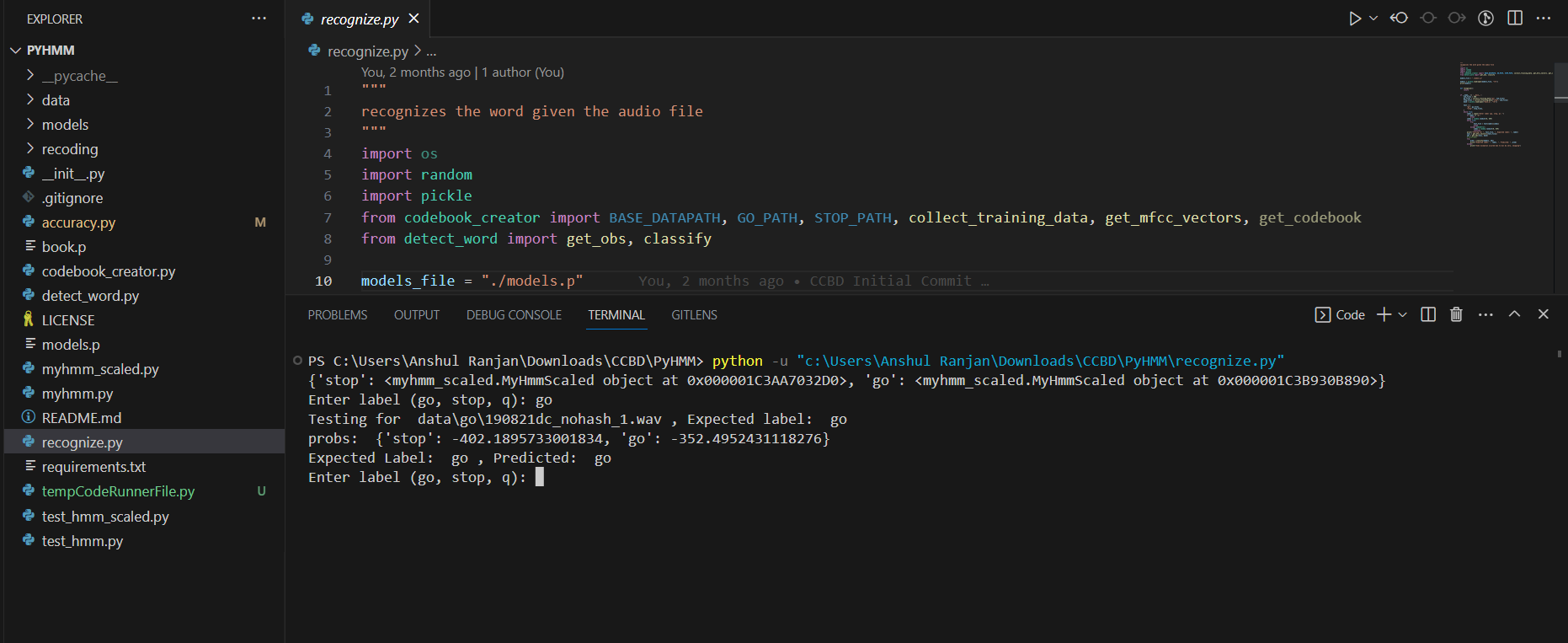The image size is (1568, 643).
Task: Maximize panel size with up chevron
Action: click(x=1514, y=314)
